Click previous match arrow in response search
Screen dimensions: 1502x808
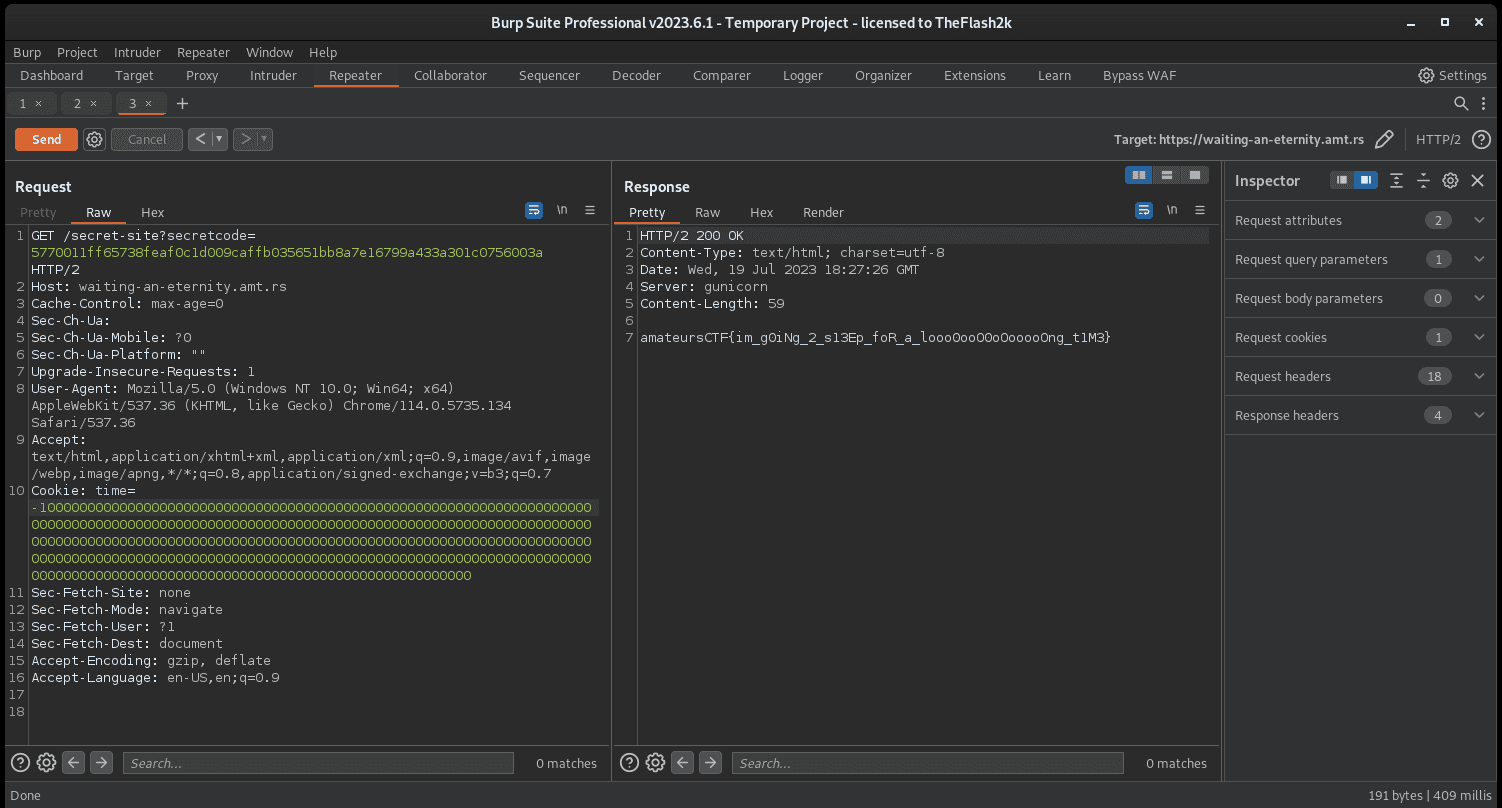pos(683,763)
